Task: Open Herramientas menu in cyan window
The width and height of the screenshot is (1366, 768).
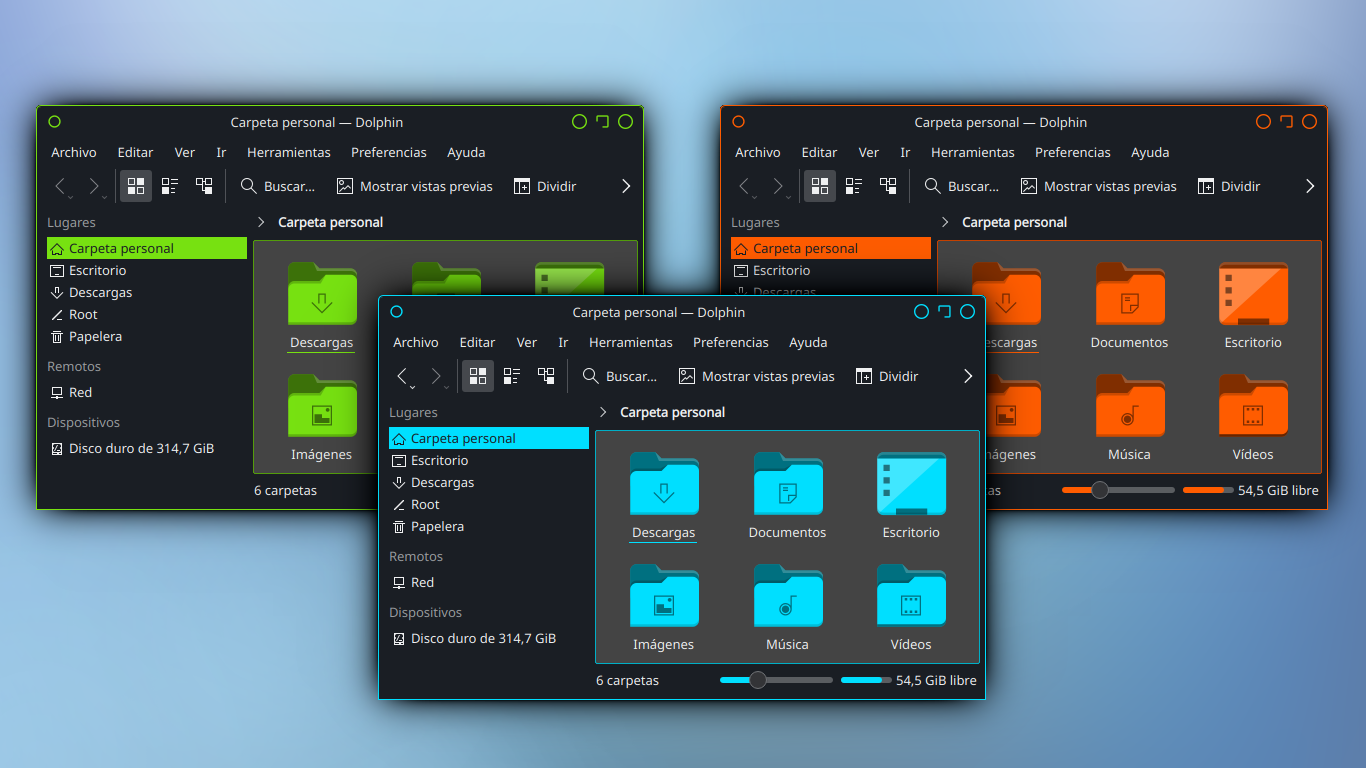Action: (631, 342)
